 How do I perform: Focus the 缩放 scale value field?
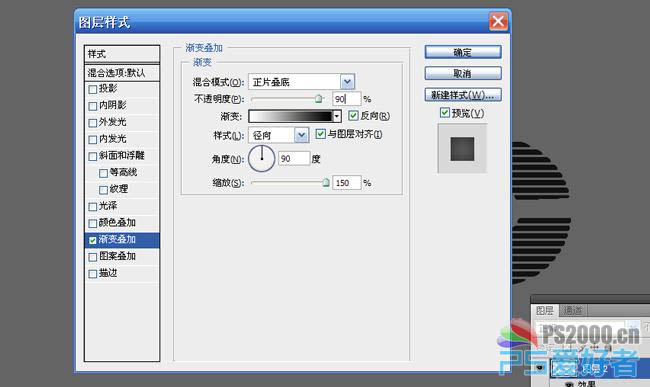pyautogui.click(x=347, y=183)
